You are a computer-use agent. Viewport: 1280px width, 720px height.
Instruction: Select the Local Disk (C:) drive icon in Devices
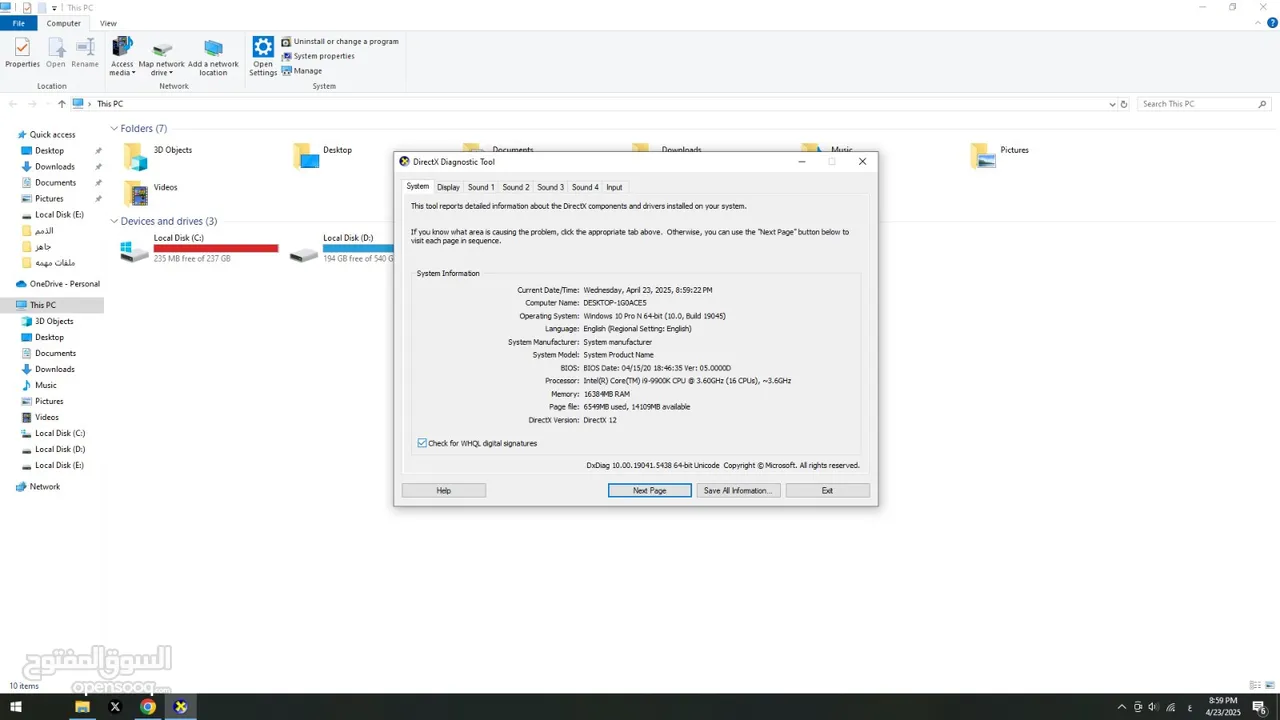pyautogui.click(x=134, y=251)
